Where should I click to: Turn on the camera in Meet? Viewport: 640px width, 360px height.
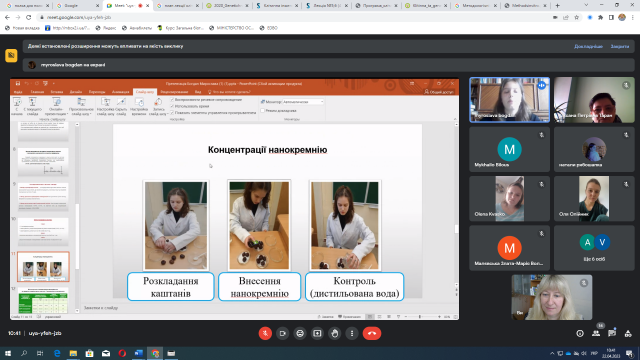[x=282, y=333]
